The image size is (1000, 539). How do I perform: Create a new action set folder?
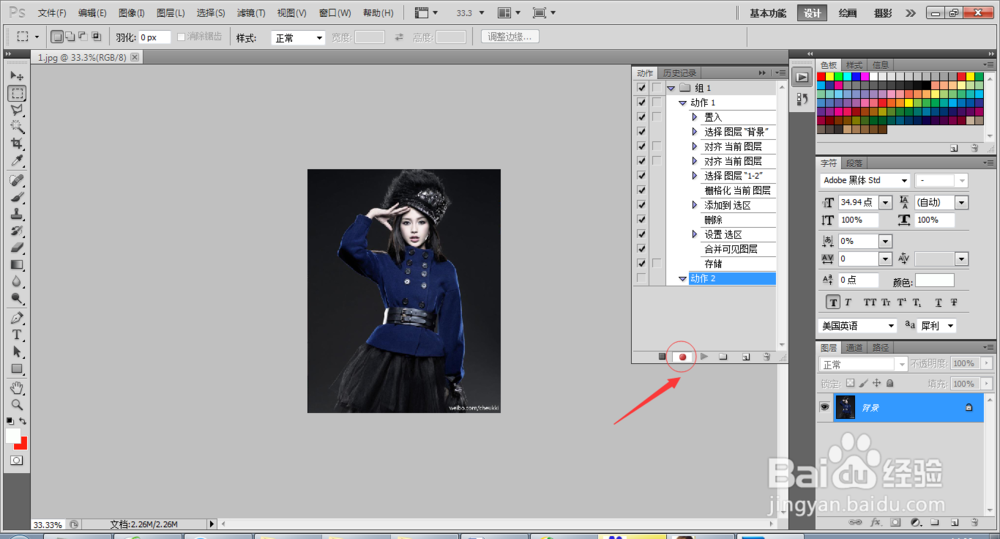tap(723, 357)
